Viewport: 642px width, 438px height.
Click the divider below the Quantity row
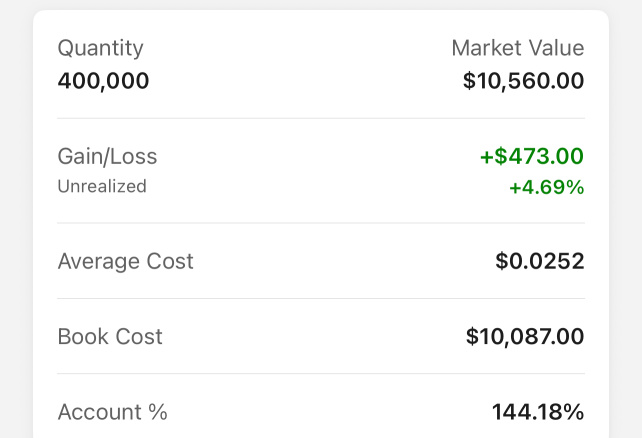321,118
